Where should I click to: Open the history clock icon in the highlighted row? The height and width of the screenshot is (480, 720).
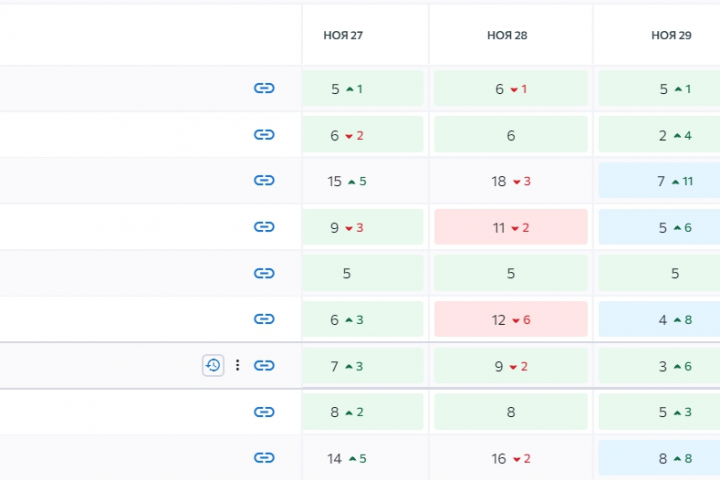pos(213,366)
